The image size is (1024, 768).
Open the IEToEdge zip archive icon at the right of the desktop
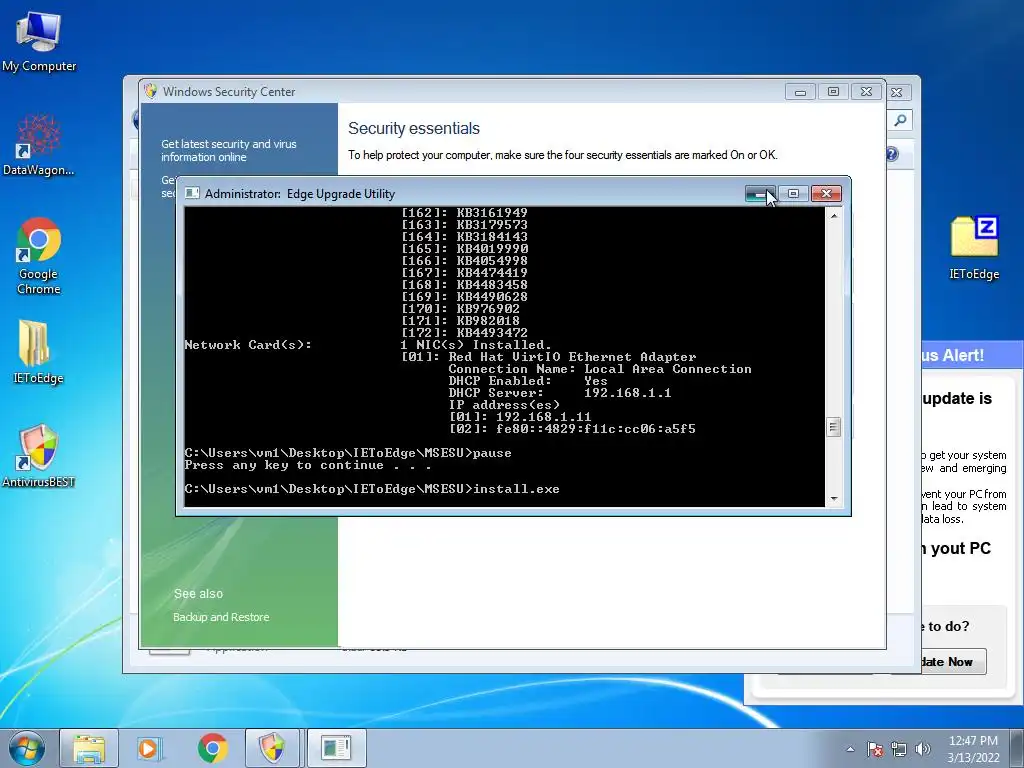point(974,247)
